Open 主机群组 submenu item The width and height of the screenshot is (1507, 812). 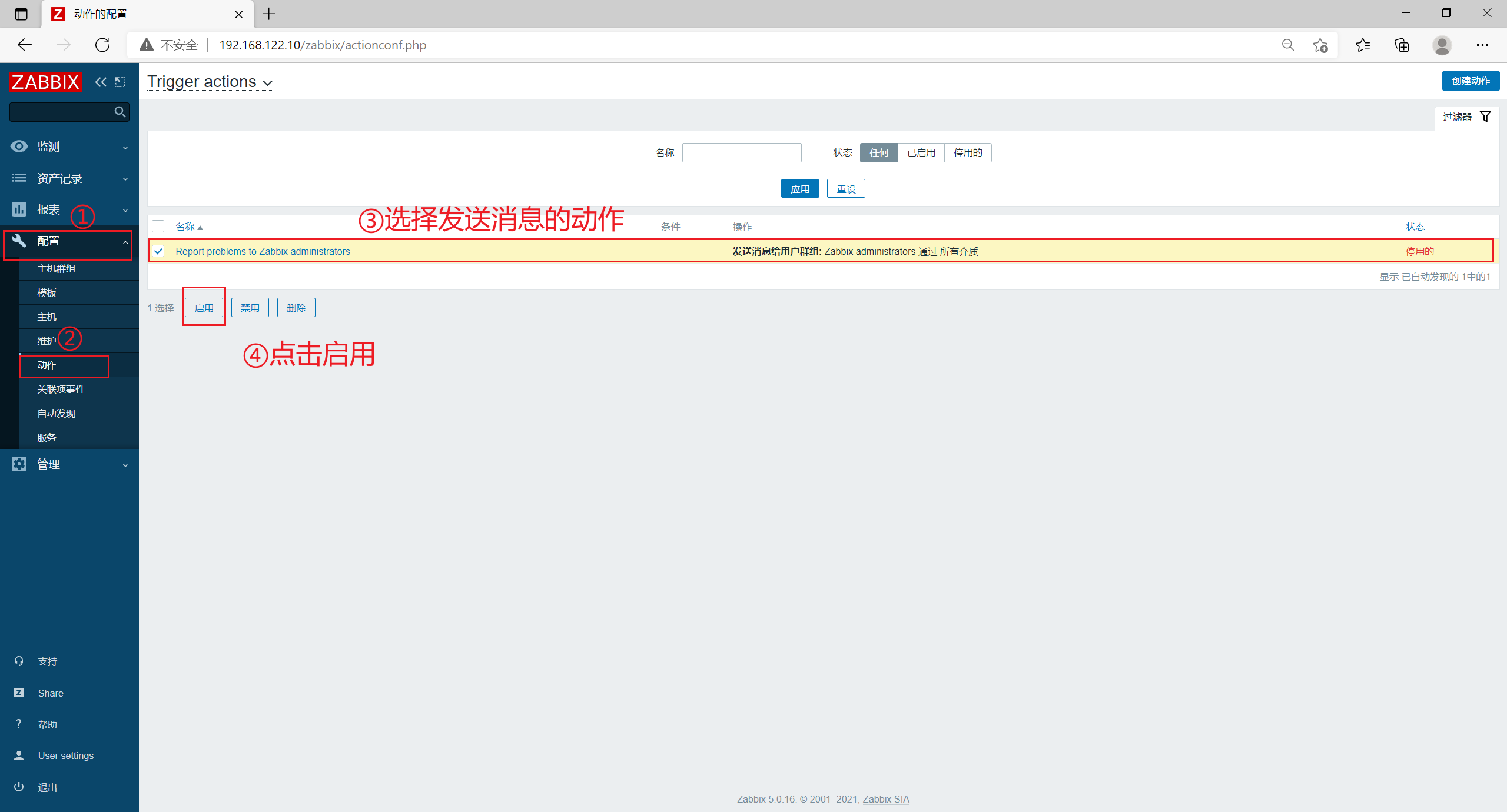[x=79, y=268]
